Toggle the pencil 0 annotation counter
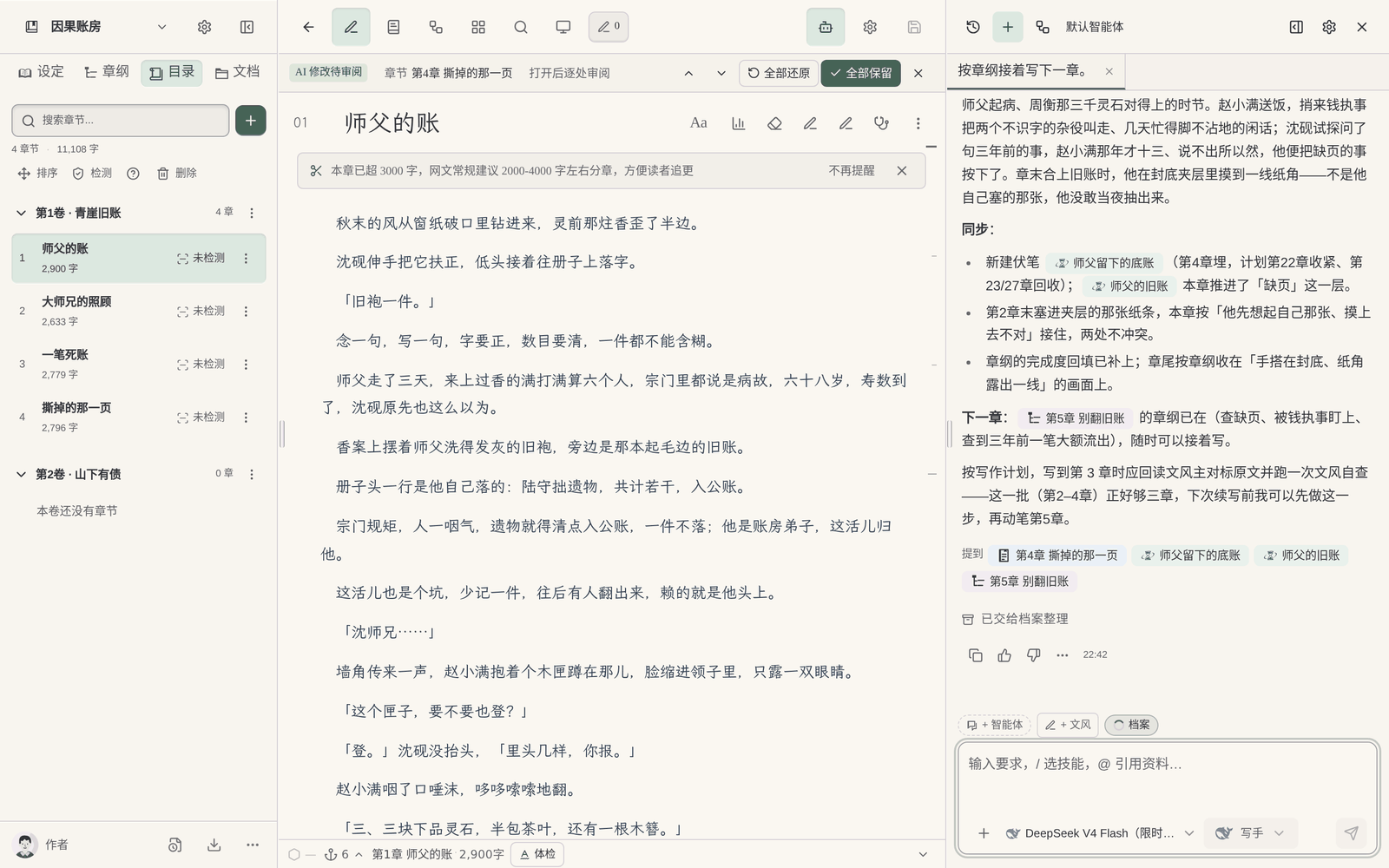This screenshot has width=1389, height=868. pyautogui.click(x=609, y=27)
